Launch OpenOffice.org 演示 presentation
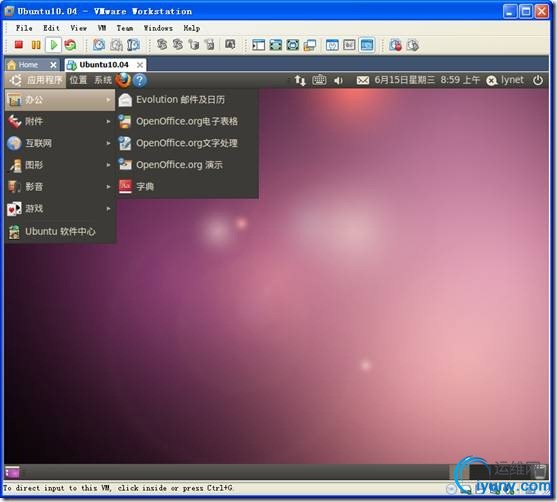 click(187, 165)
